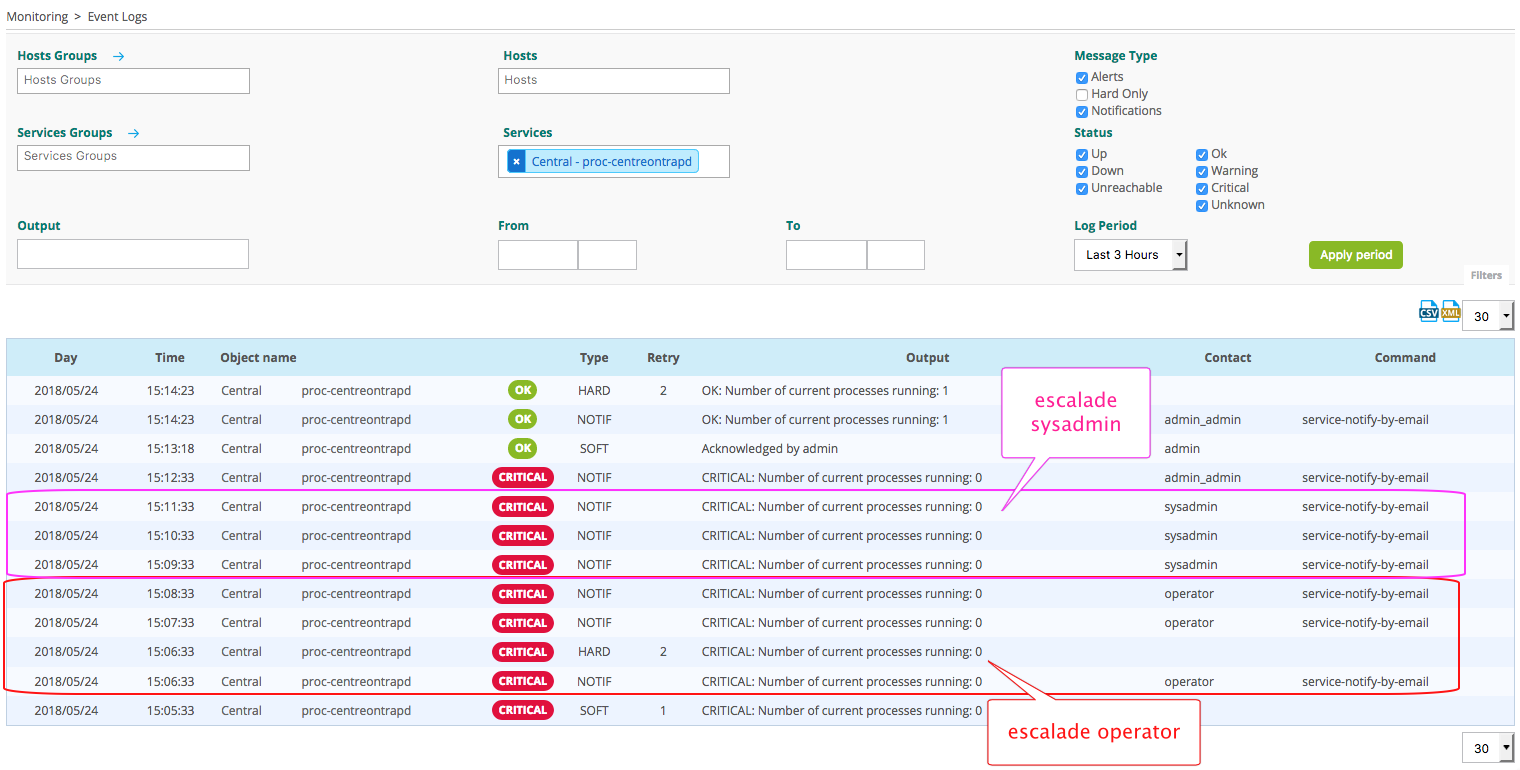
Task: Click the arrow beside Services Groups
Action: (x=134, y=133)
